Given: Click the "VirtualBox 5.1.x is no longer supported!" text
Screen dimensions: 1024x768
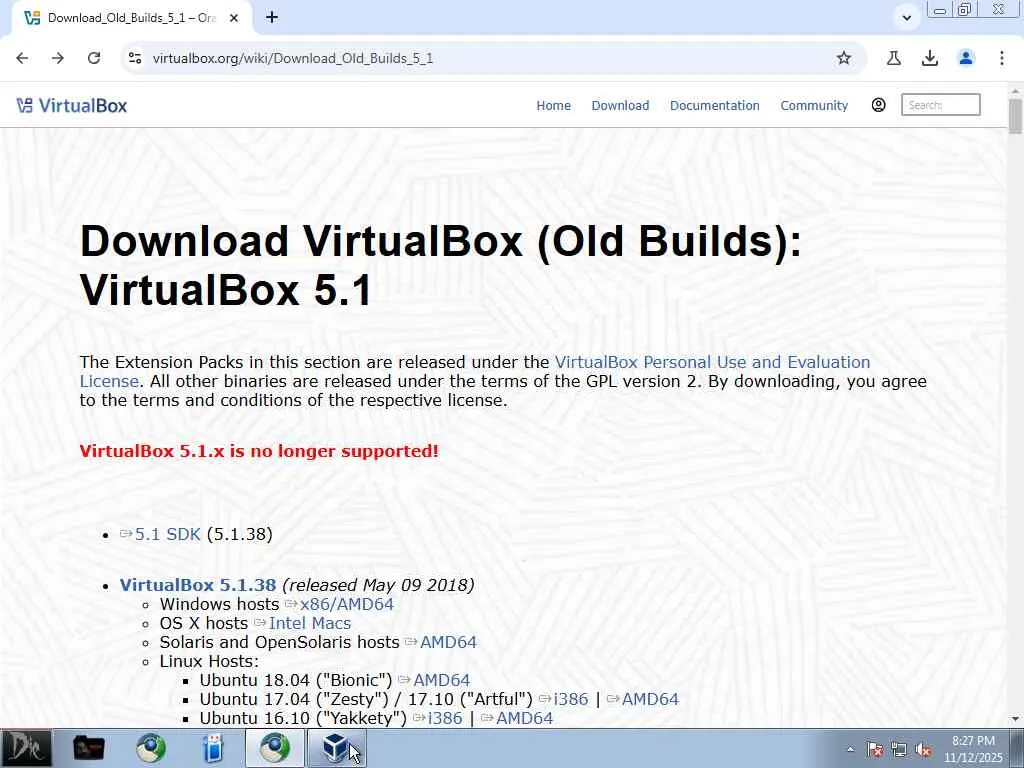Looking at the screenshot, I should 259,451.
